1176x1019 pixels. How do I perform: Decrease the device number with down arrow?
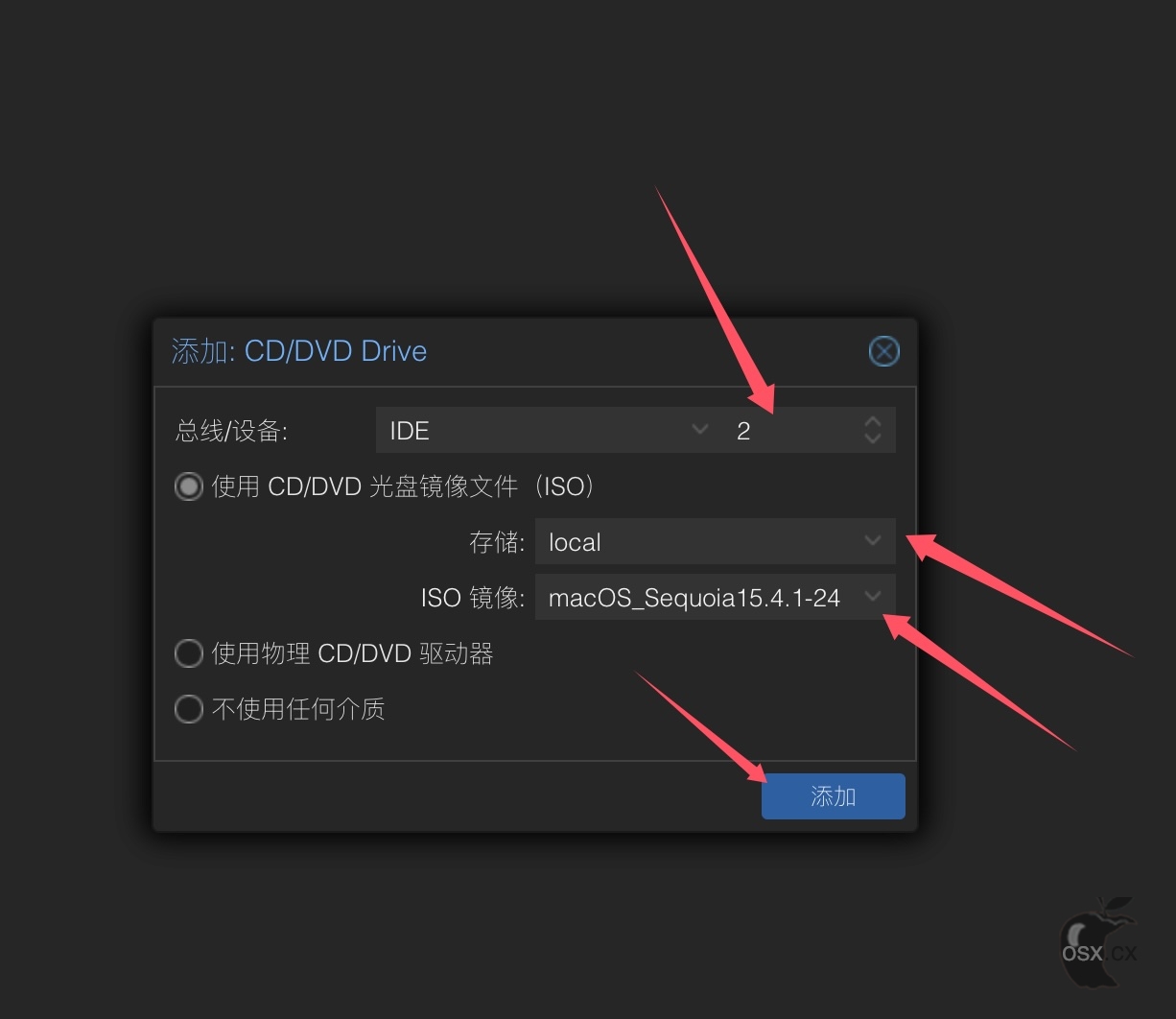[872, 438]
